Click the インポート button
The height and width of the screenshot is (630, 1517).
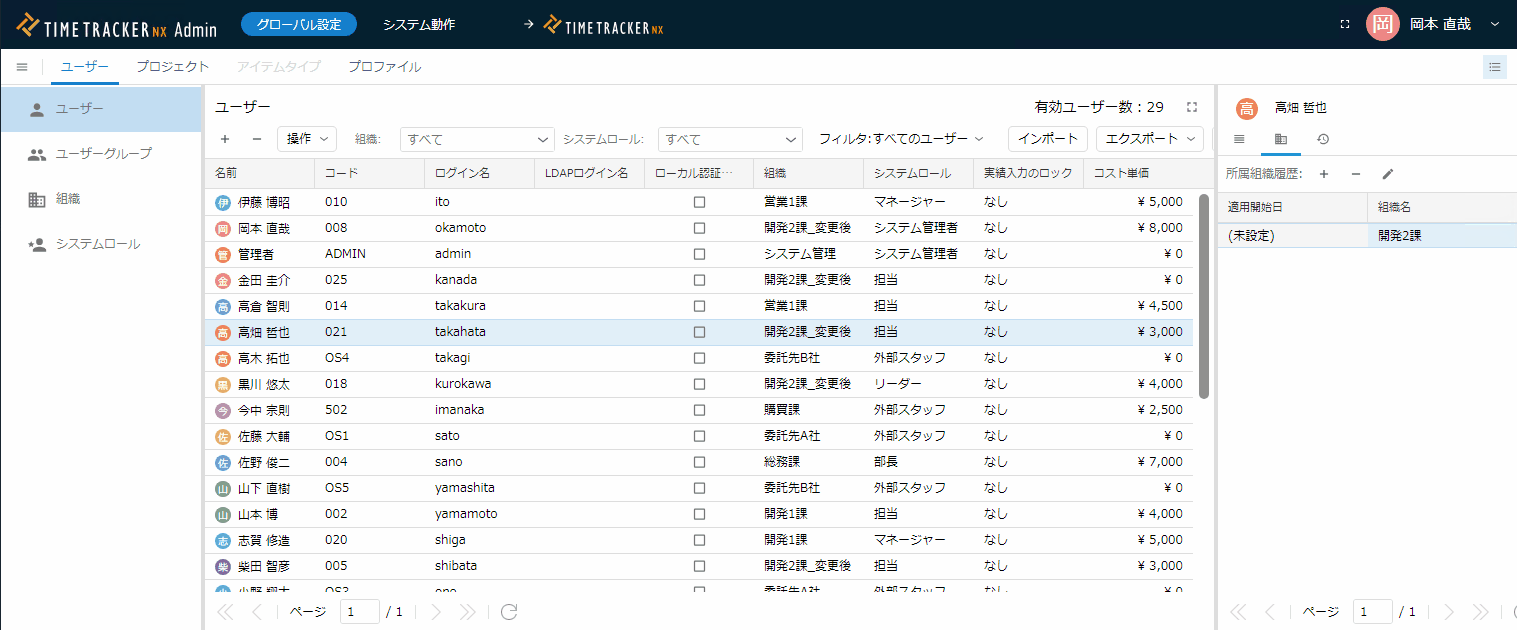pos(1047,139)
